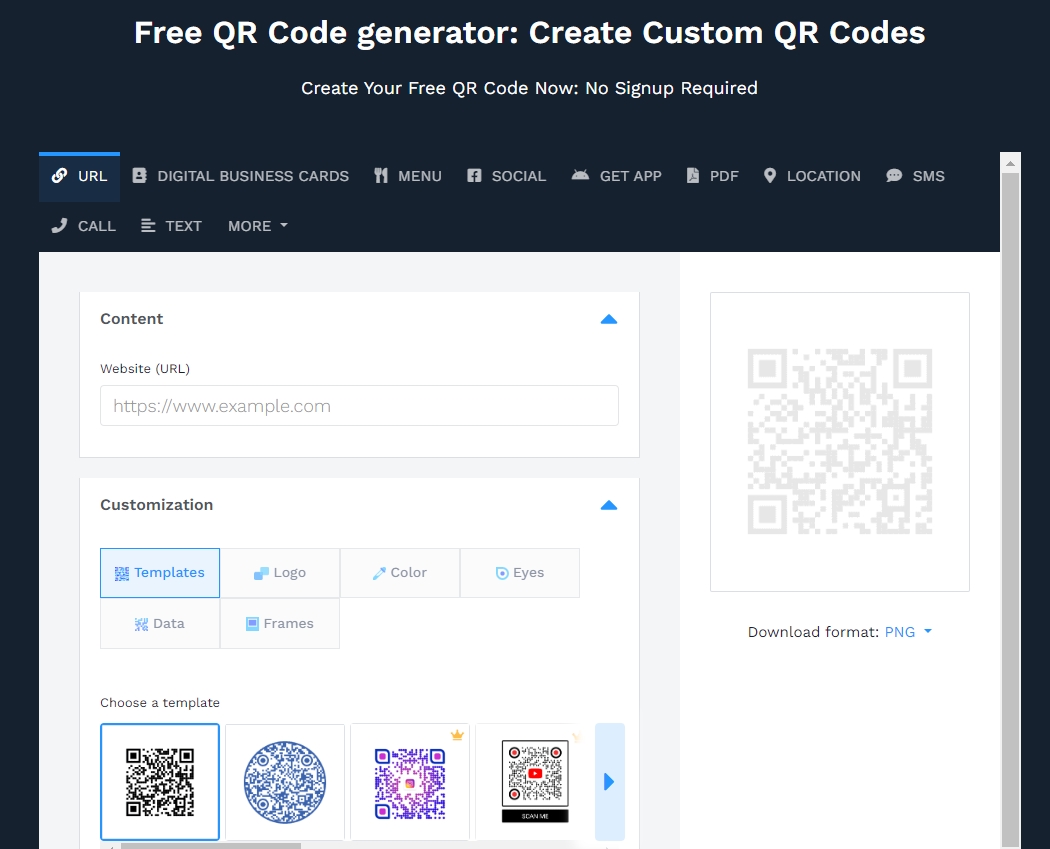
Task: Choose the purple Instagram QR template
Action: (x=410, y=781)
